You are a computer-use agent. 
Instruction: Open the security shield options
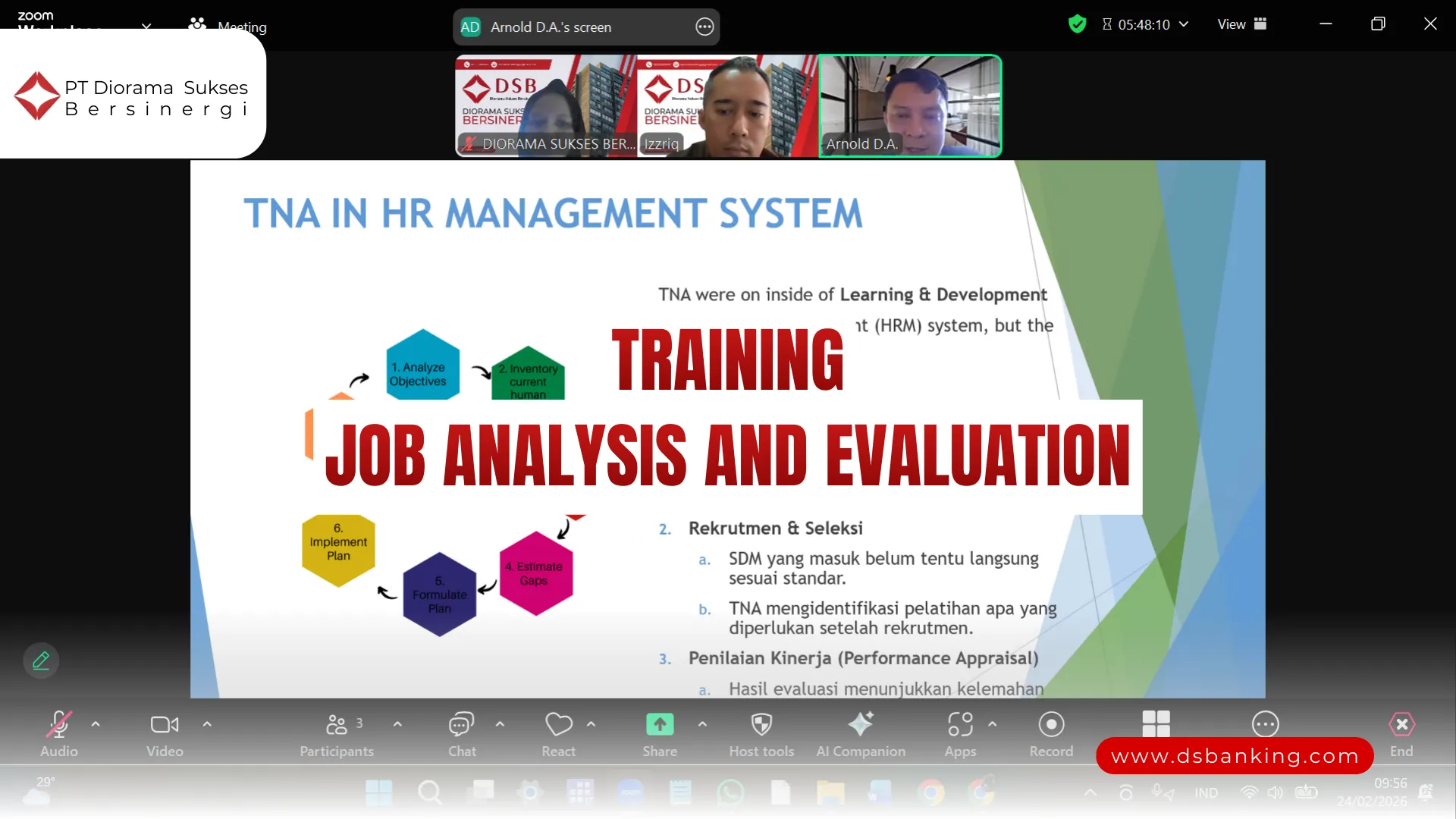pyautogui.click(x=1077, y=24)
